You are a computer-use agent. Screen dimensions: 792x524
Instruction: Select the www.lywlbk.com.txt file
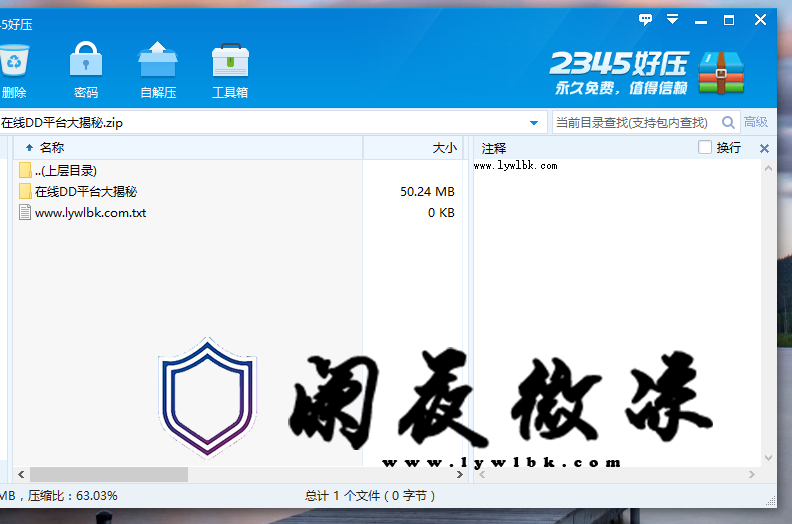click(x=90, y=212)
